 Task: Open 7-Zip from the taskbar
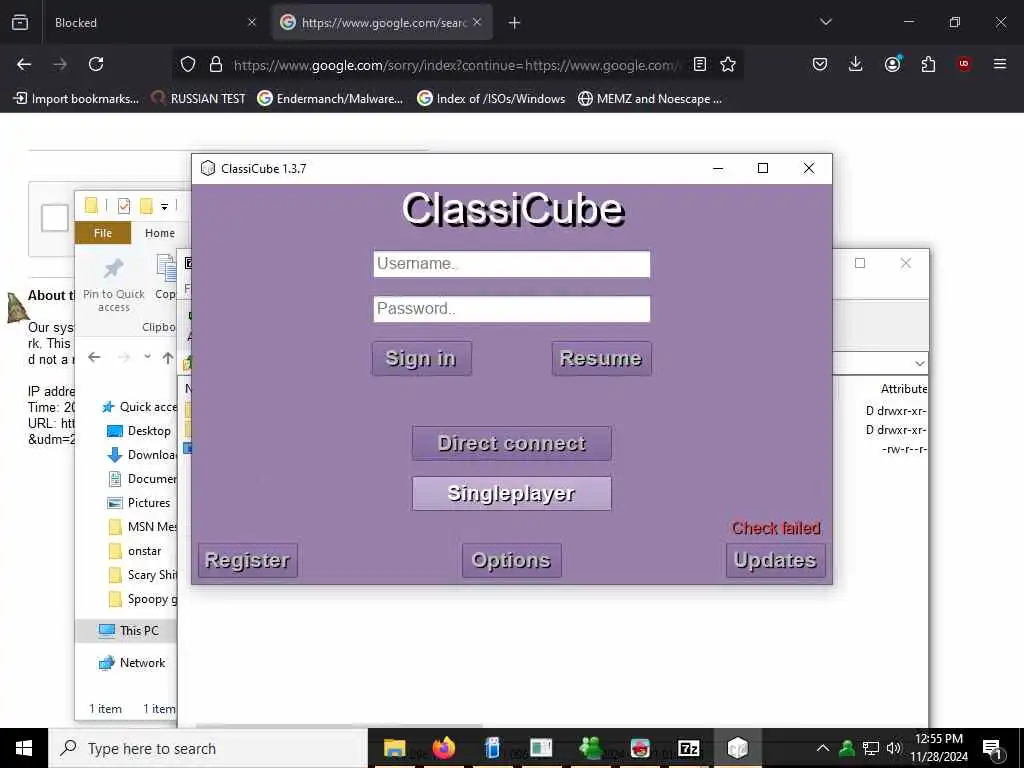688,748
